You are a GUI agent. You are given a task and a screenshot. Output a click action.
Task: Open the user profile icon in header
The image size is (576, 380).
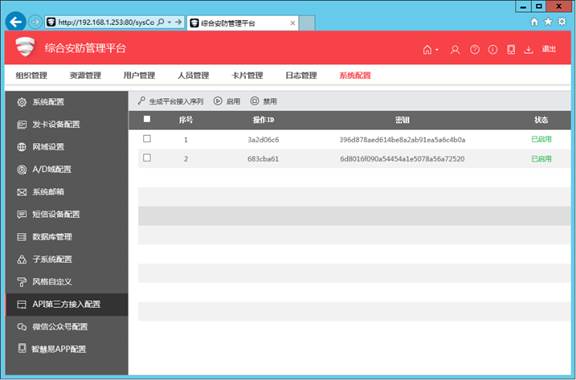(455, 50)
